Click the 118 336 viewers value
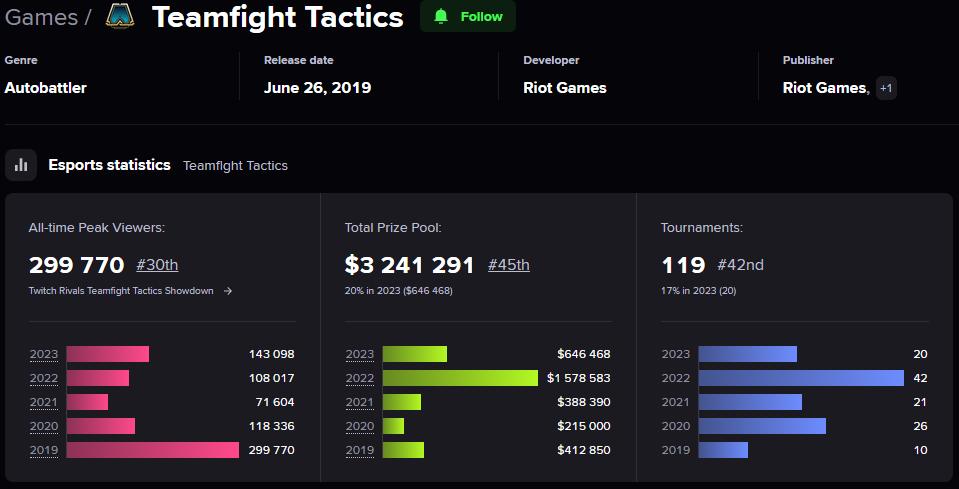The image size is (959, 489). (272, 426)
